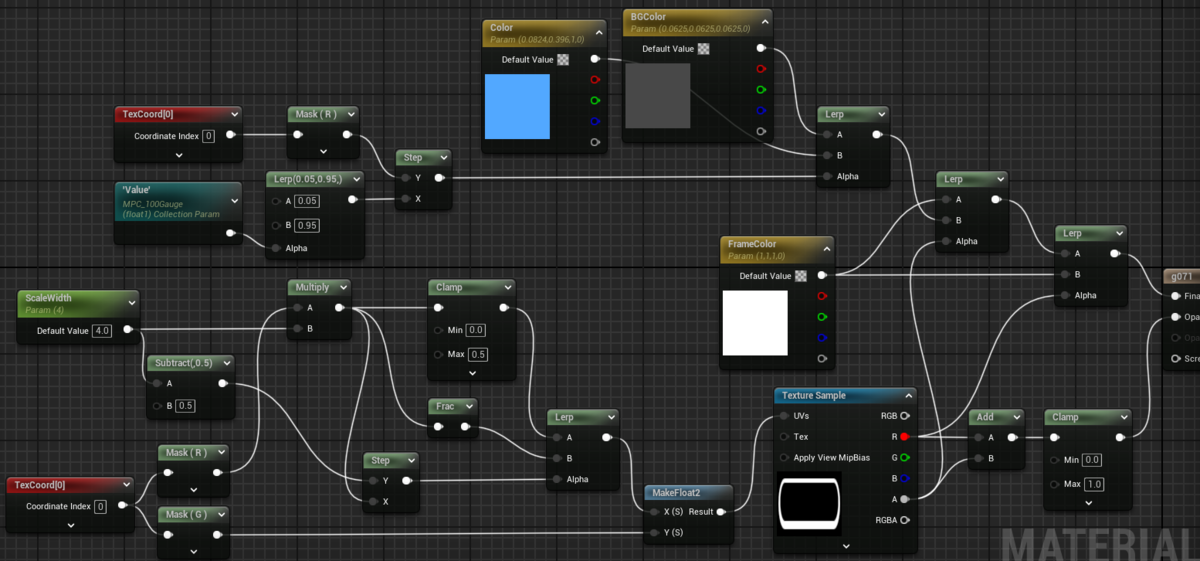Click the green channel pin on FrameColor node
The image size is (1200, 561).
(822, 317)
